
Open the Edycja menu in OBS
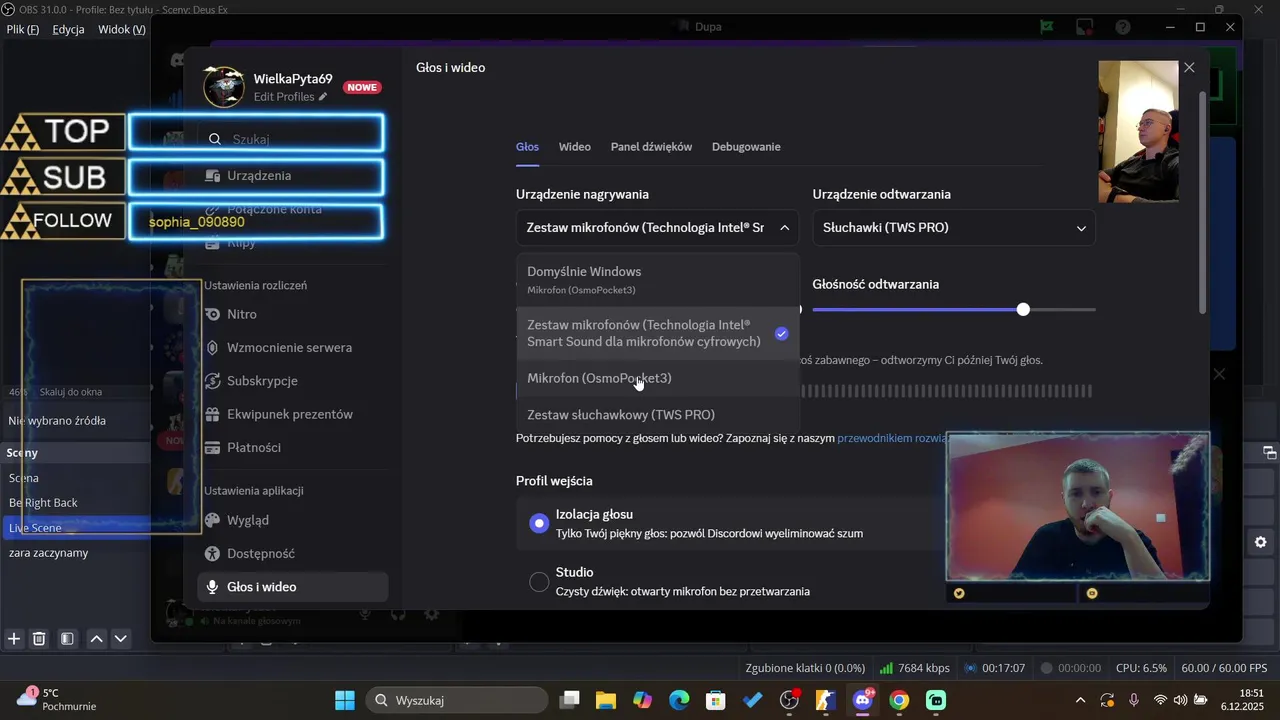coord(68,29)
